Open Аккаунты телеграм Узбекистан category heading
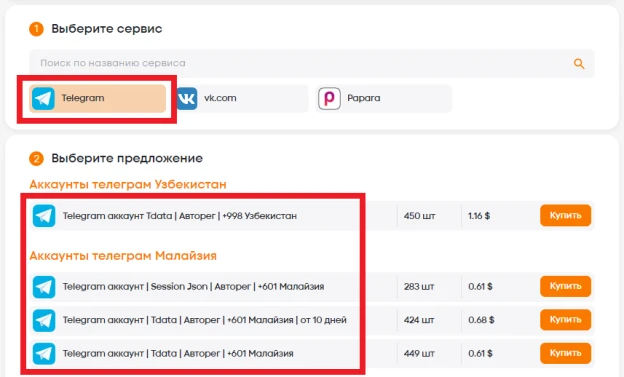624x377 pixels. tap(128, 185)
